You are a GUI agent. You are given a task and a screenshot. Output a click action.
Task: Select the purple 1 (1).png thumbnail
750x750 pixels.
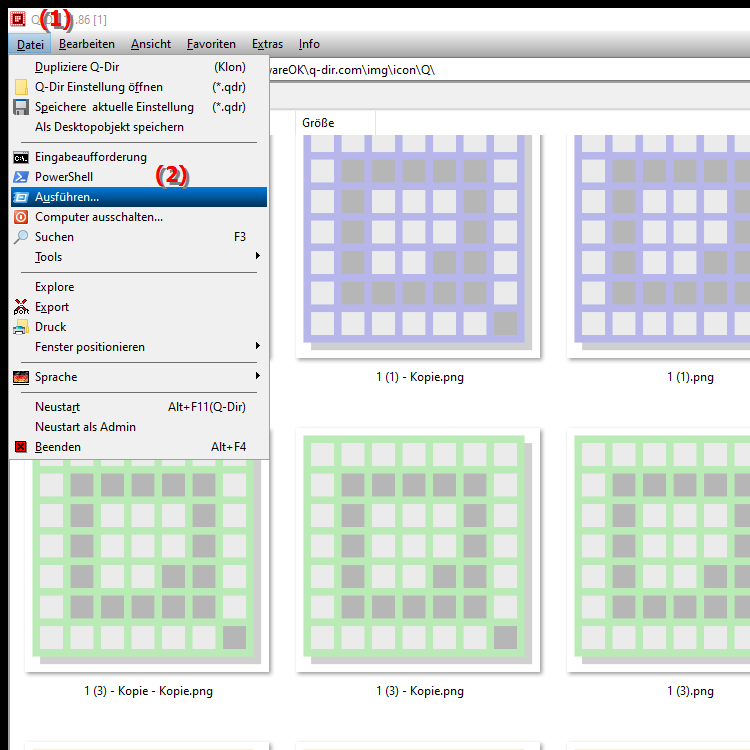pos(659,246)
